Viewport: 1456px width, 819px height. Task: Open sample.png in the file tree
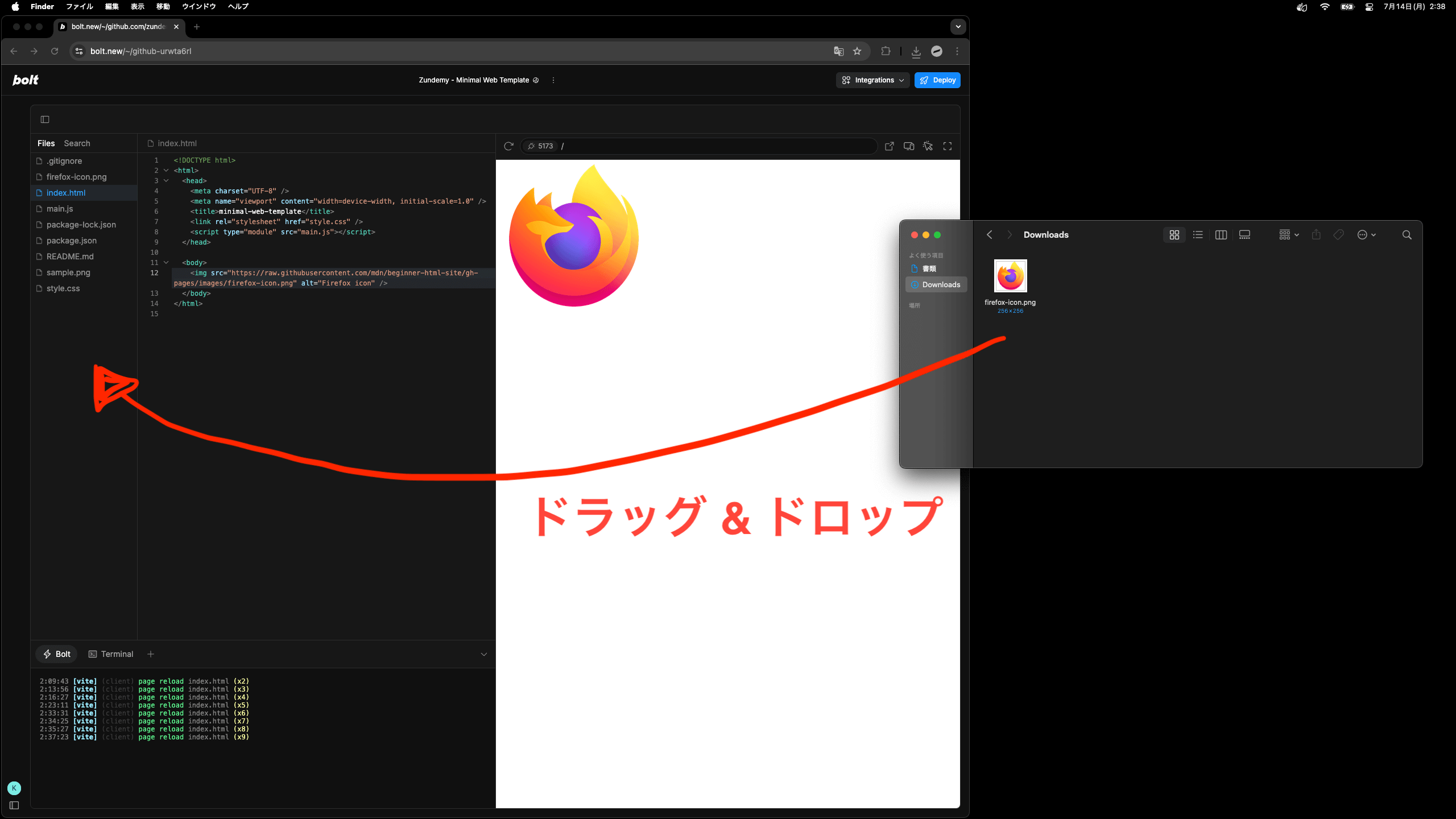pos(84,272)
